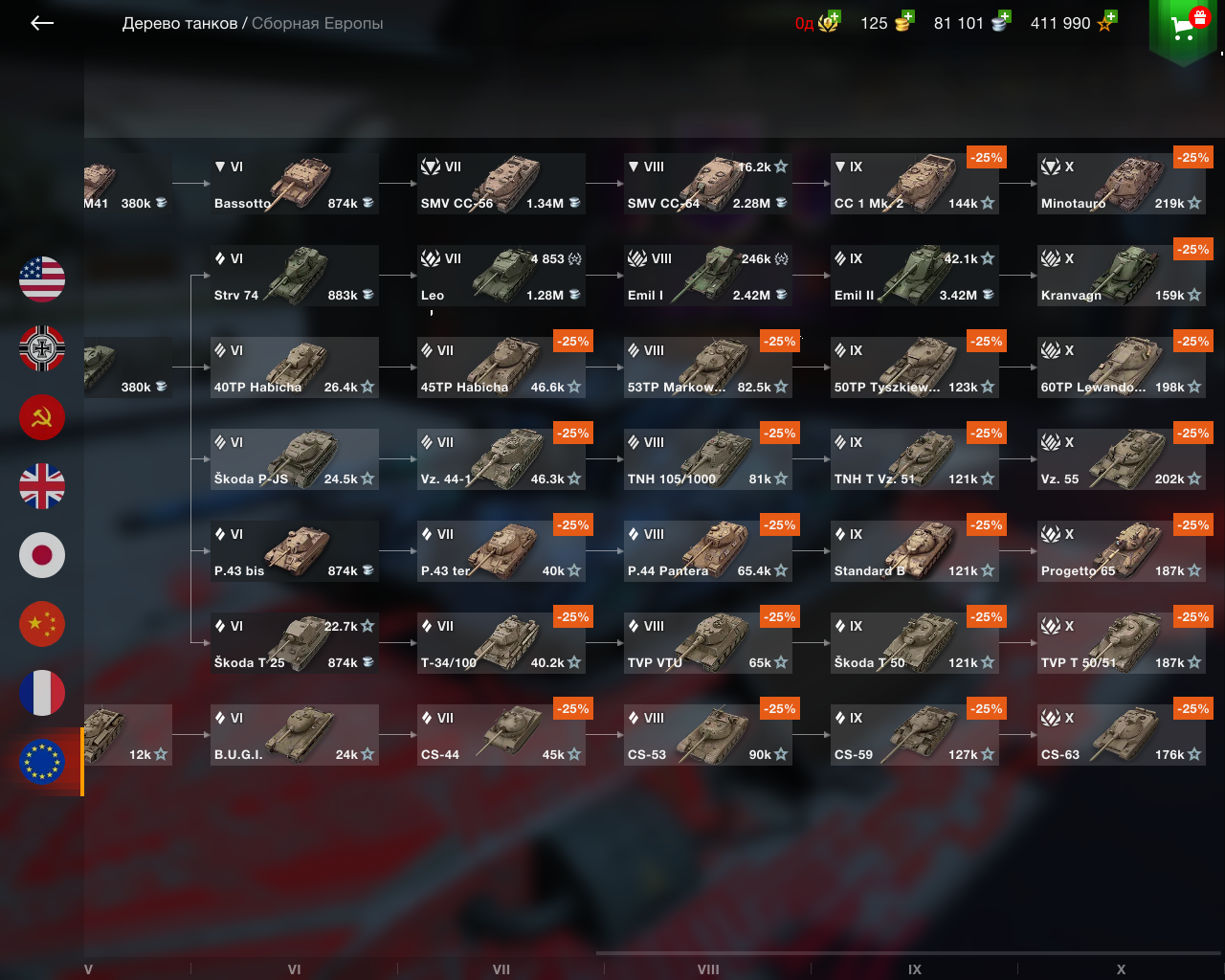The height and width of the screenshot is (980, 1225).
Task: Select the United Kingdom flag icon
Action: (42, 486)
